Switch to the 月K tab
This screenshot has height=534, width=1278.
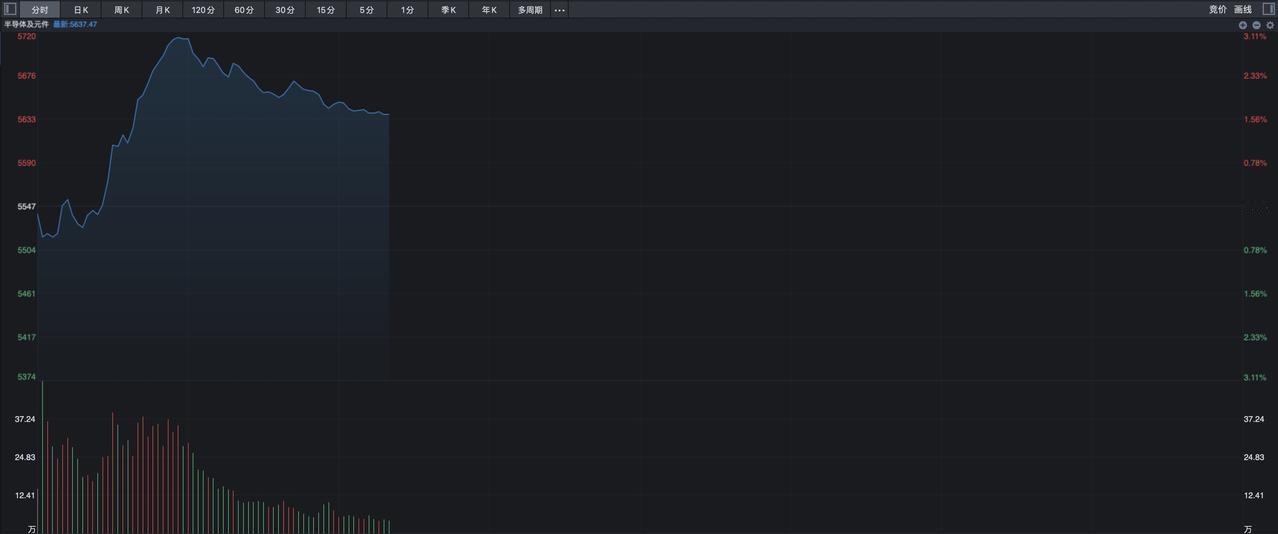[162, 9]
